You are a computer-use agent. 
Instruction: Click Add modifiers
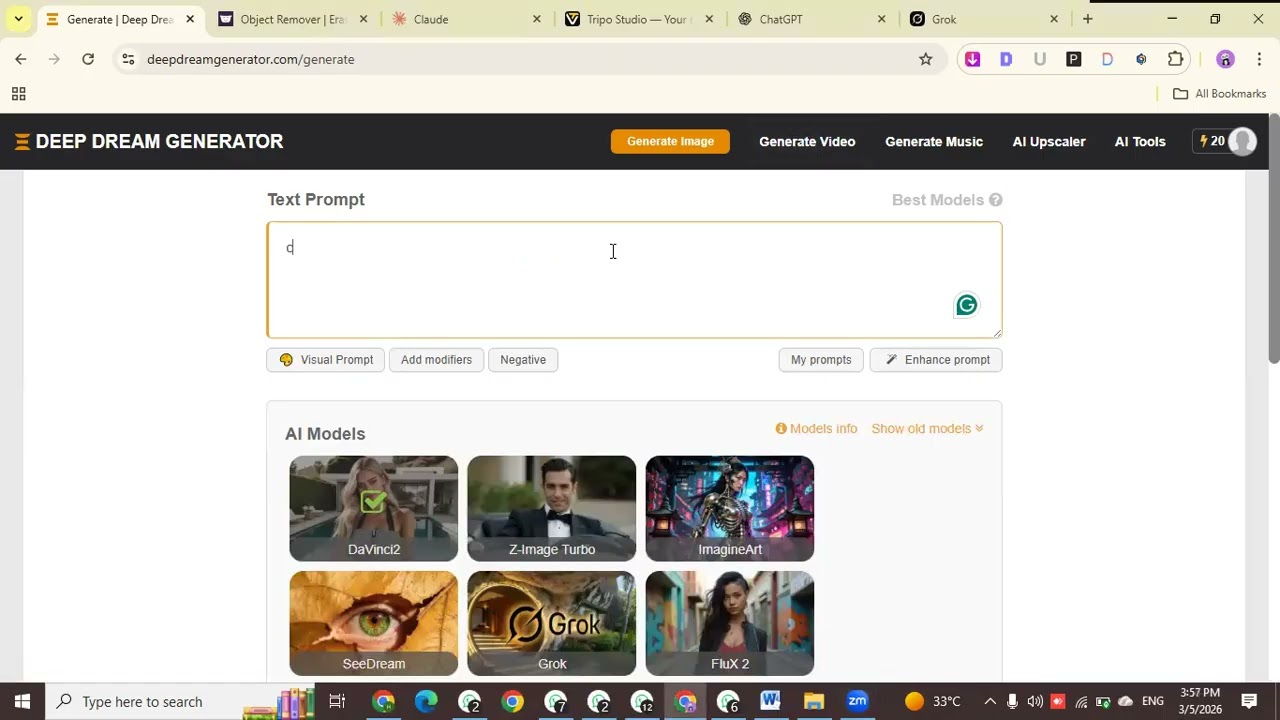pyautogui.click(x=436, y=360)
